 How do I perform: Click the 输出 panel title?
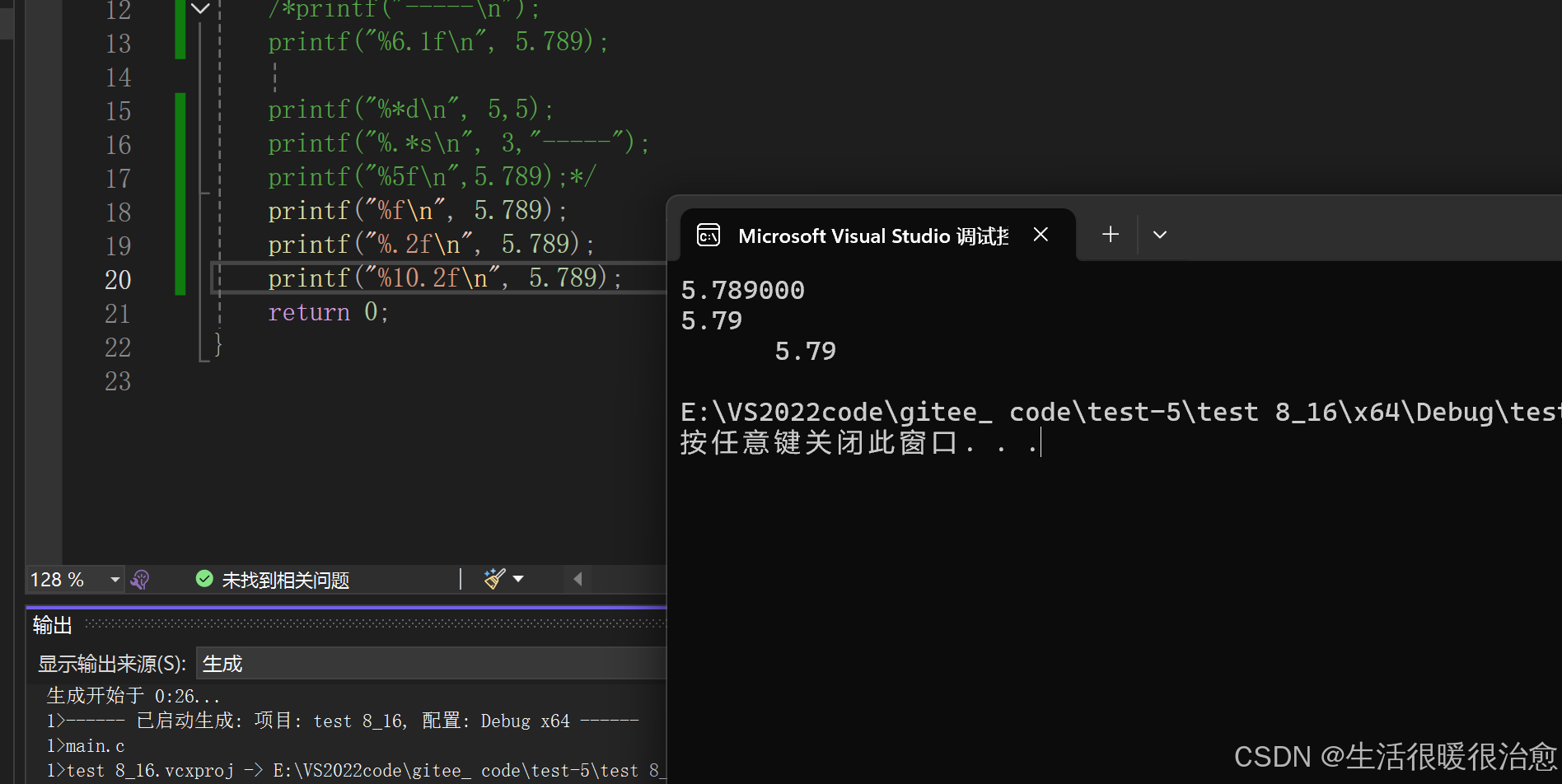[x=52, y=625]
